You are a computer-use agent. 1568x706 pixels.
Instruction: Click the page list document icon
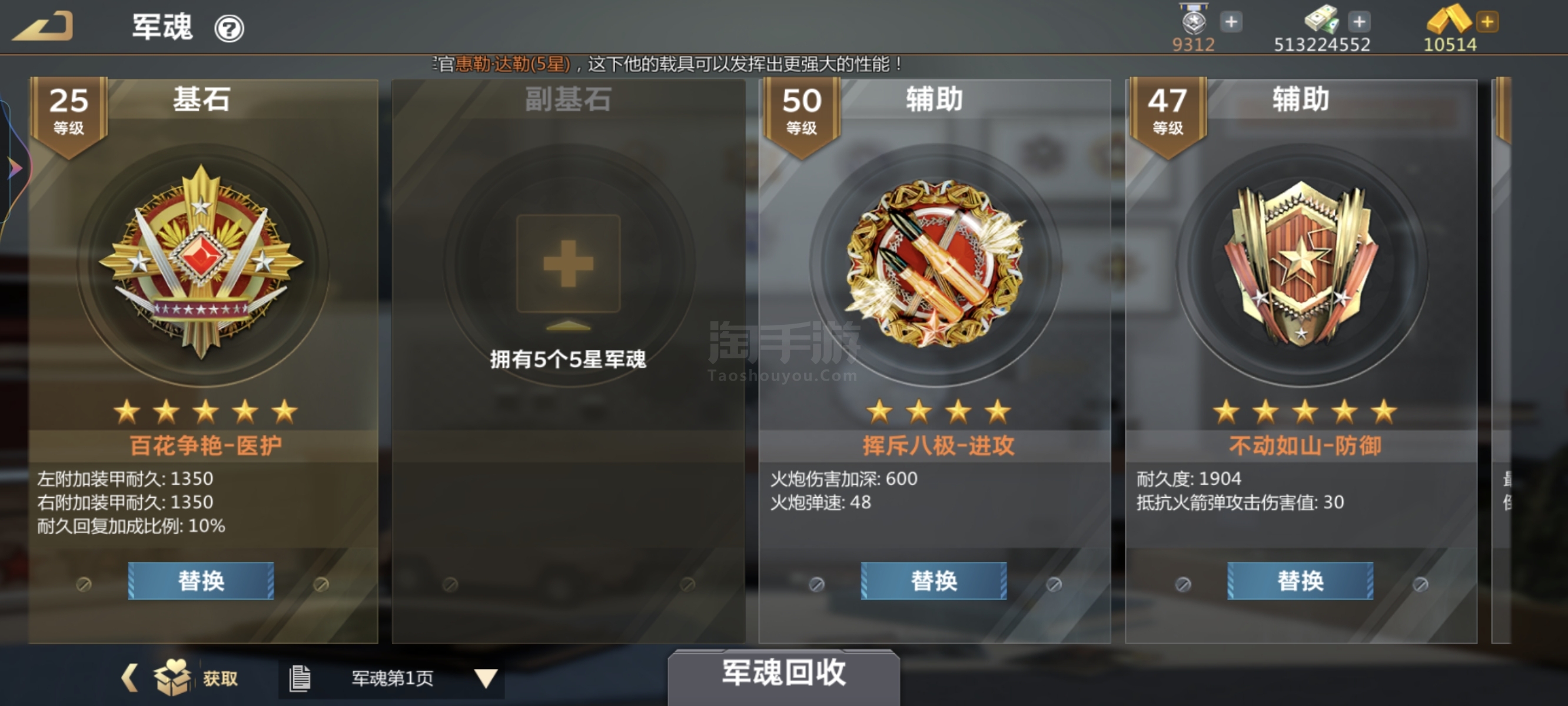coord(300,678)
